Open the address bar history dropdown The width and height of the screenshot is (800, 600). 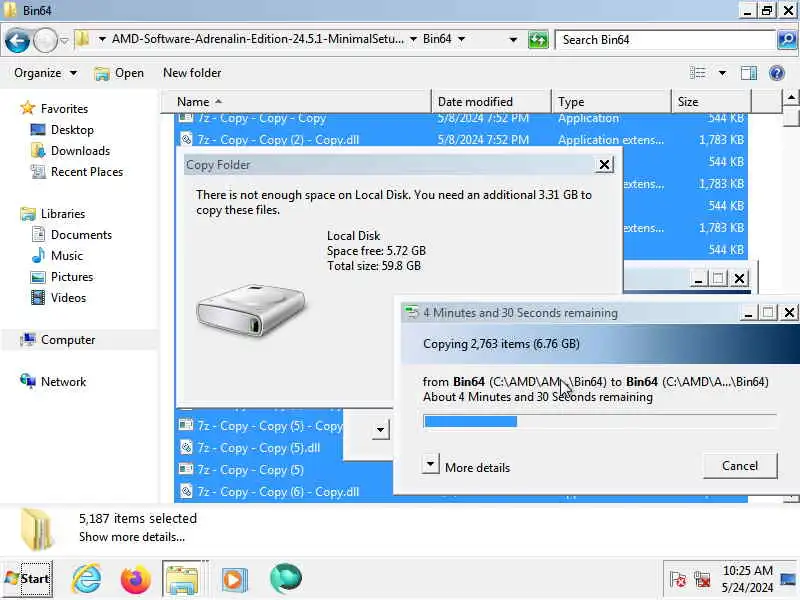click(x=513, y=39)
